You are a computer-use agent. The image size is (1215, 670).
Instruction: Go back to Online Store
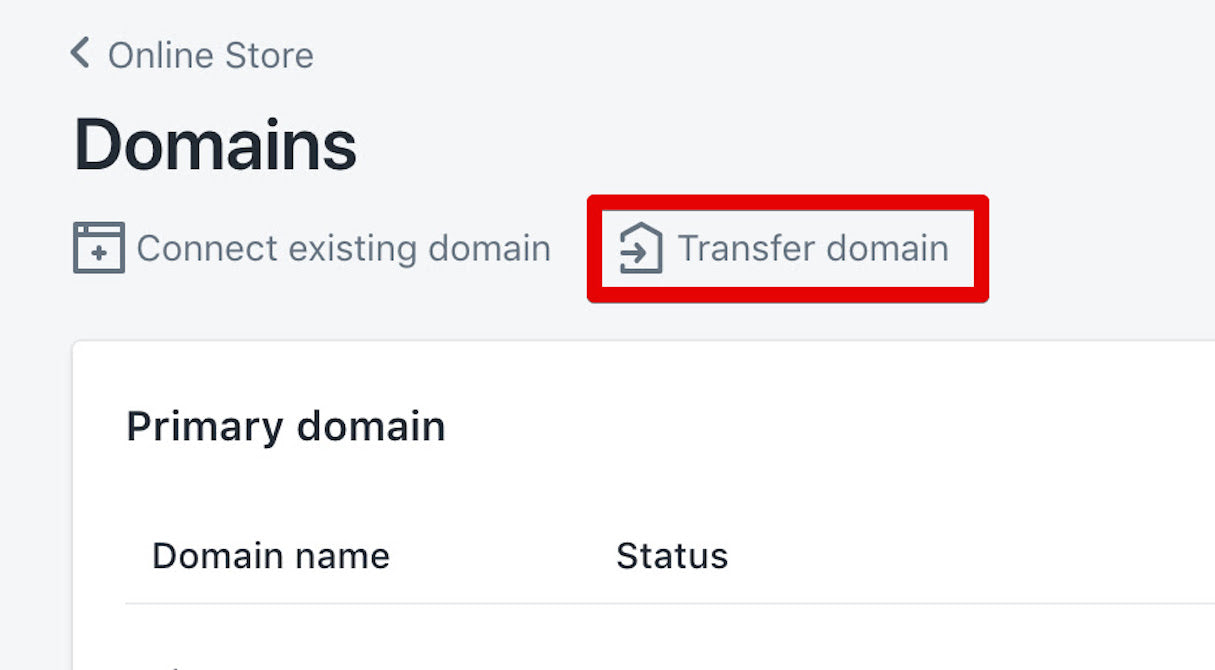pyautogui.click(x=210, y=55)
